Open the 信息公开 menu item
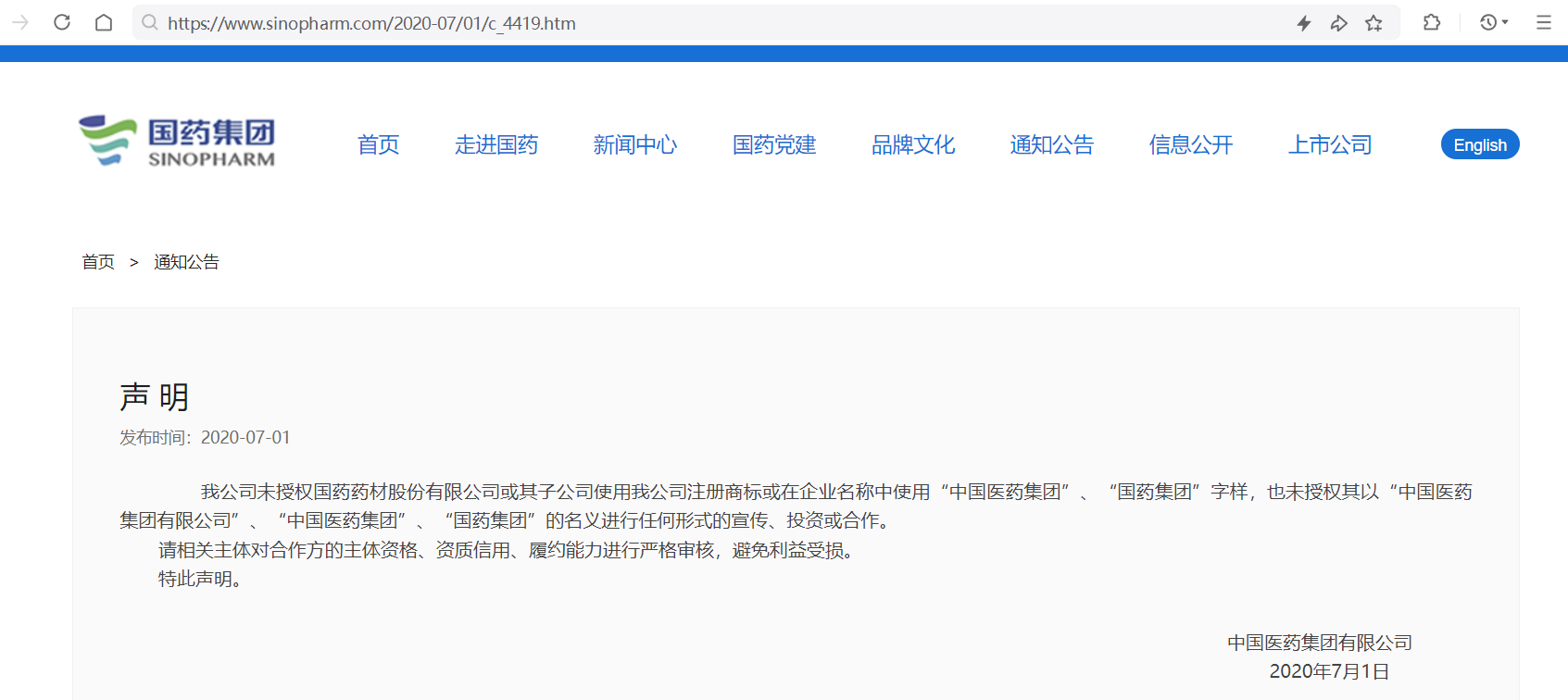 click(x=1191, y=144)
